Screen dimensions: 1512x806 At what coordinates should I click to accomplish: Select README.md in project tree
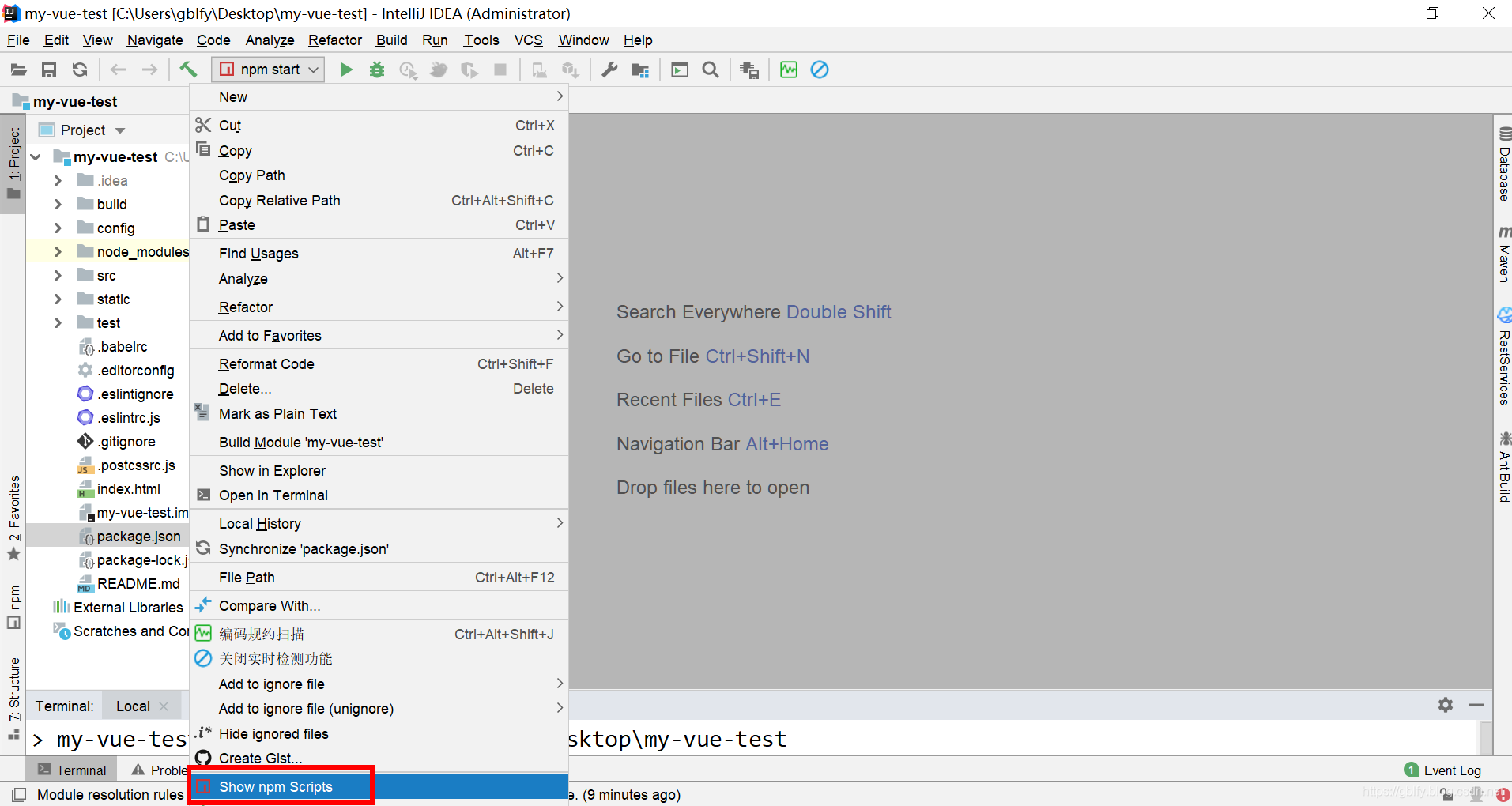138,584
